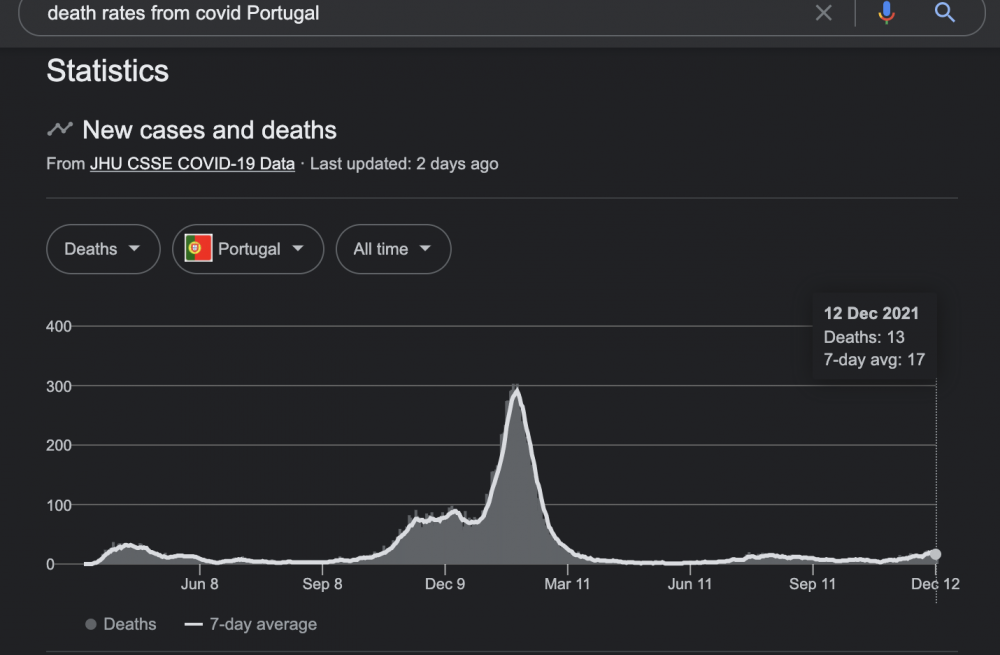Screen dimensions: 1000x655
Task: Select the Dec 12 data point on the chart
Action: [935, 554]
